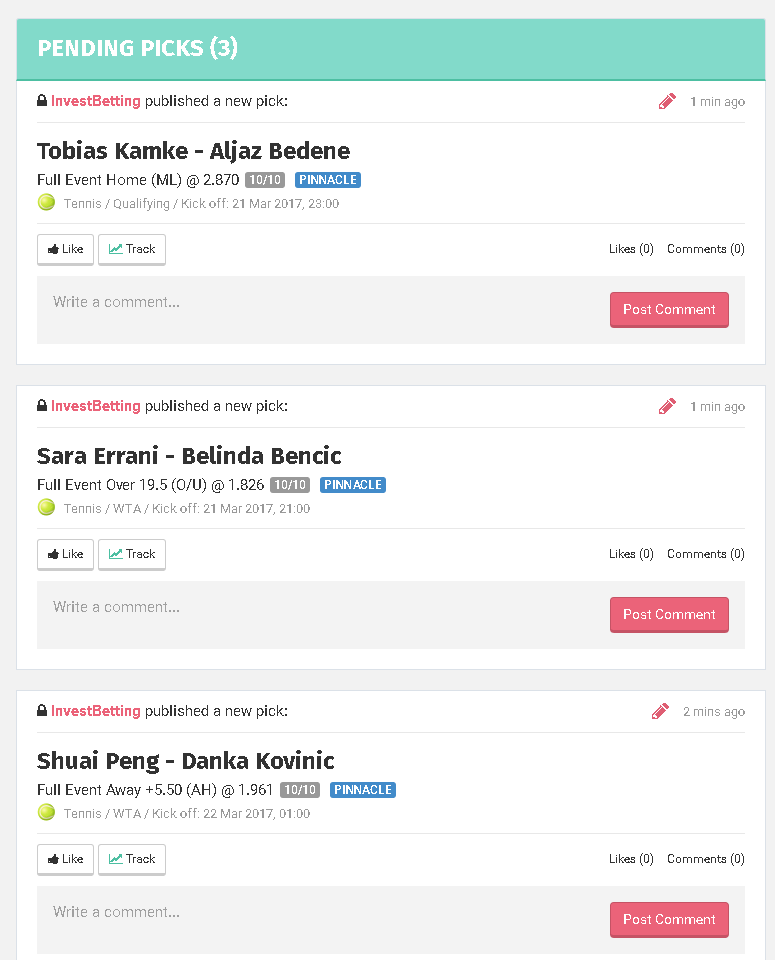Click PINNACLE badge on Errani-Bencic pick
The width and height of the screenshot is (775, 960).
353,485
